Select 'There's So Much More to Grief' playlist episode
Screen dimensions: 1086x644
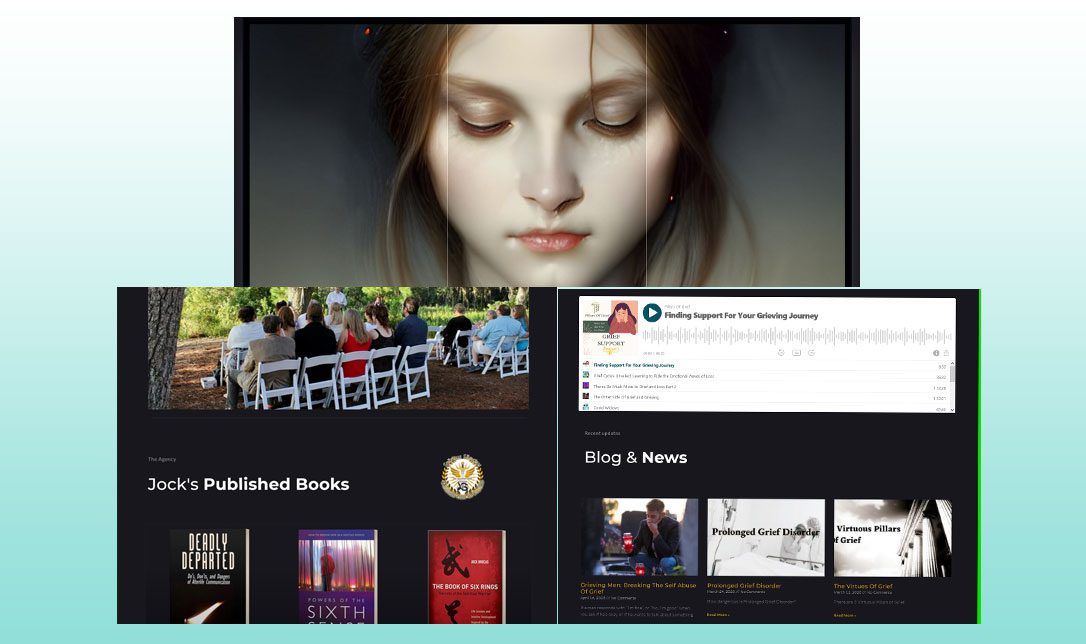[765, 386]
